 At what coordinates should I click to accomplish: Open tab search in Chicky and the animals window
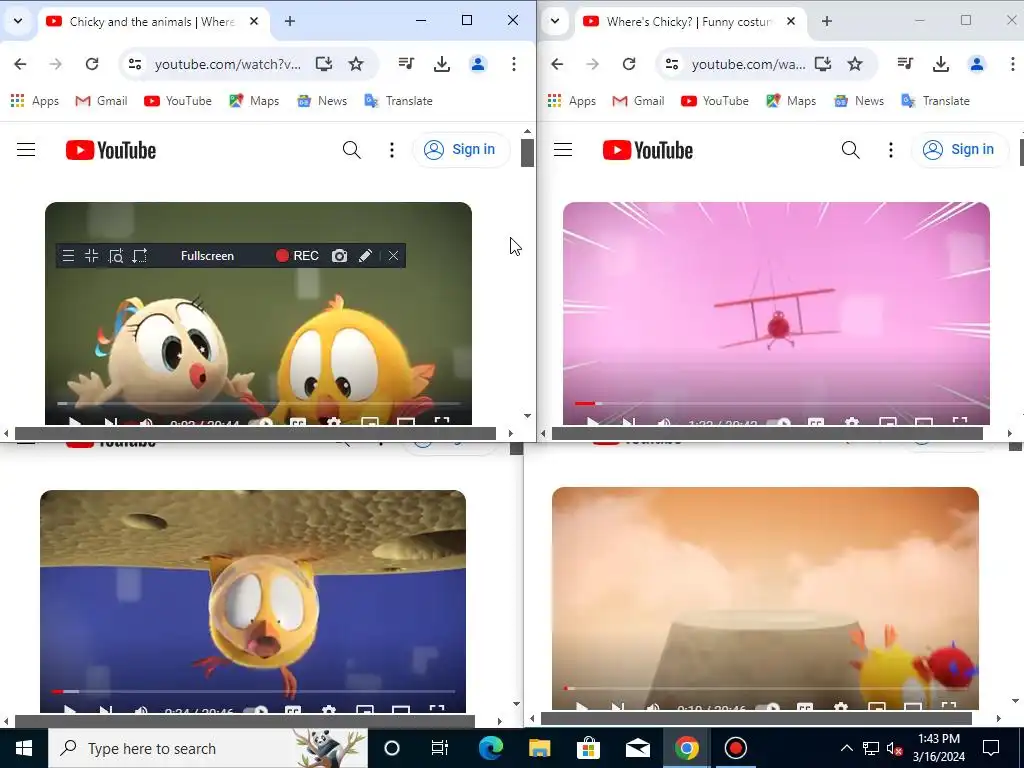(x=18, y=21)
